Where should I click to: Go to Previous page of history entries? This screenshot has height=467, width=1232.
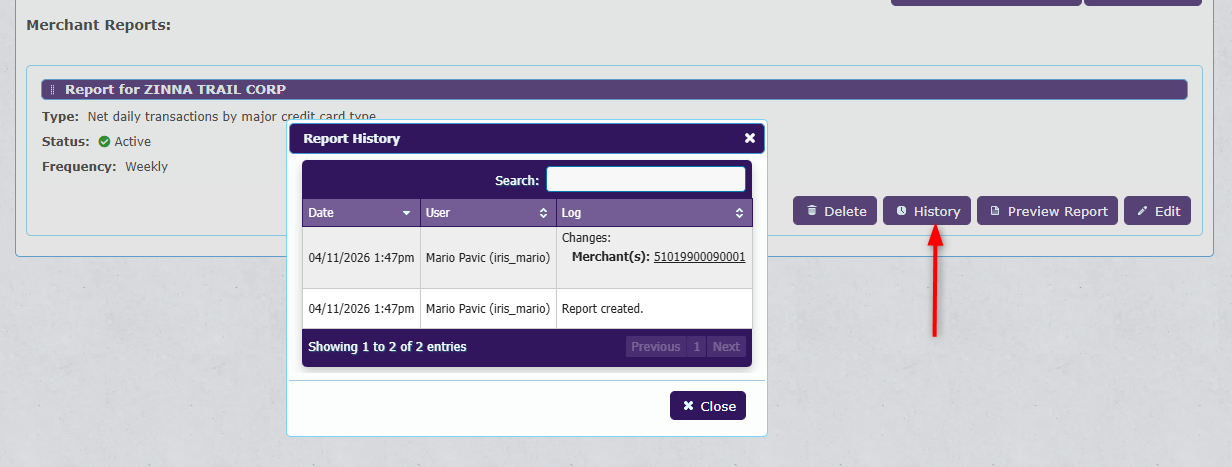(x=655, y=347)
